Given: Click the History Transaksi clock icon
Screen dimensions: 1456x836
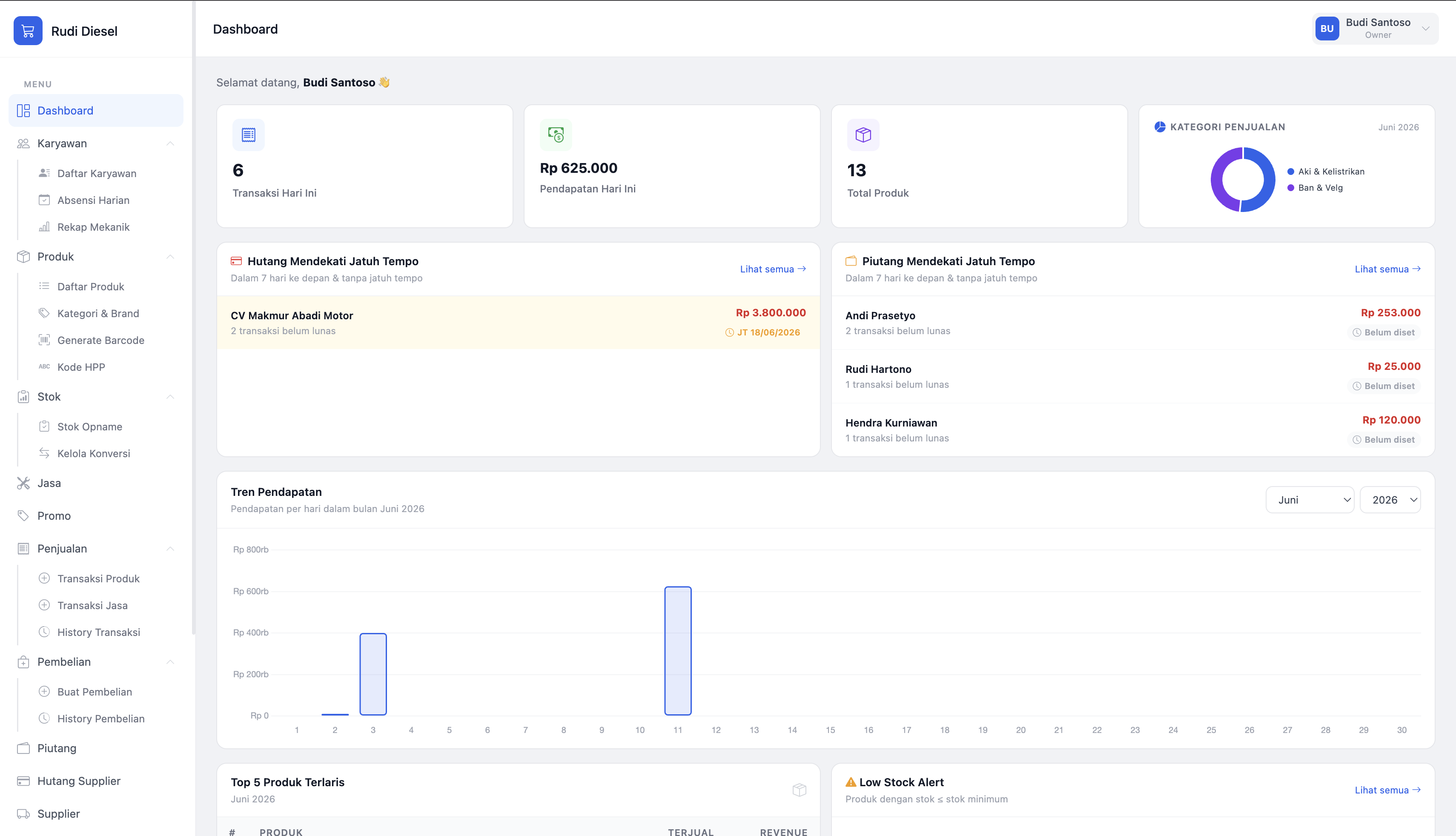Looking at the screenshot, I should coord(44,632).
